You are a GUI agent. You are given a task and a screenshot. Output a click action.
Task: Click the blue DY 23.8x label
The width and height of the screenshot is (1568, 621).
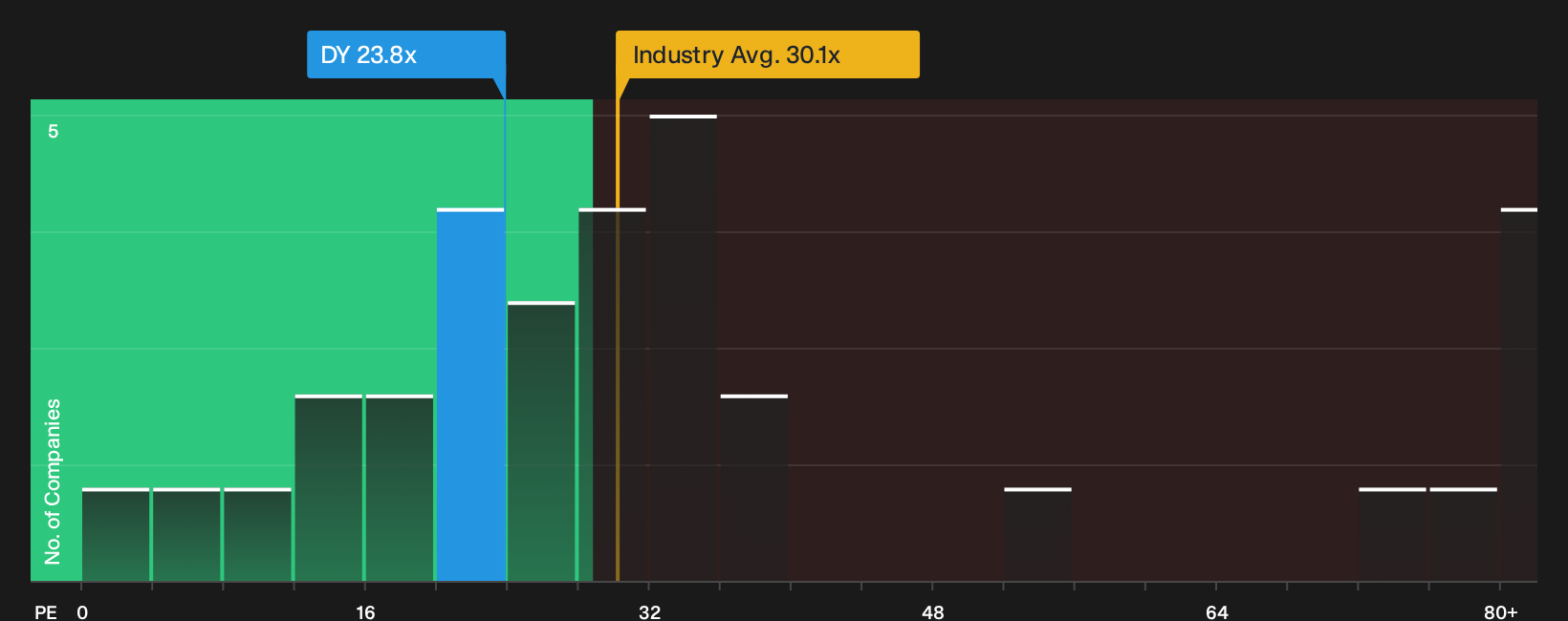pyautogui.click(x=406, y=54)
